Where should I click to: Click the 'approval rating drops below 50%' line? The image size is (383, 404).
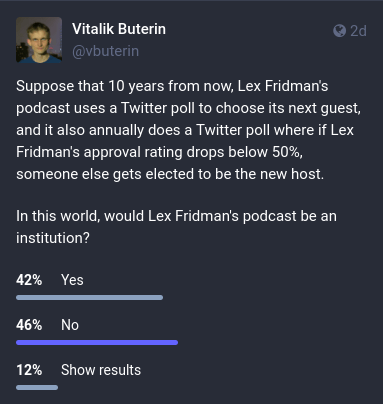click(159, 152)
